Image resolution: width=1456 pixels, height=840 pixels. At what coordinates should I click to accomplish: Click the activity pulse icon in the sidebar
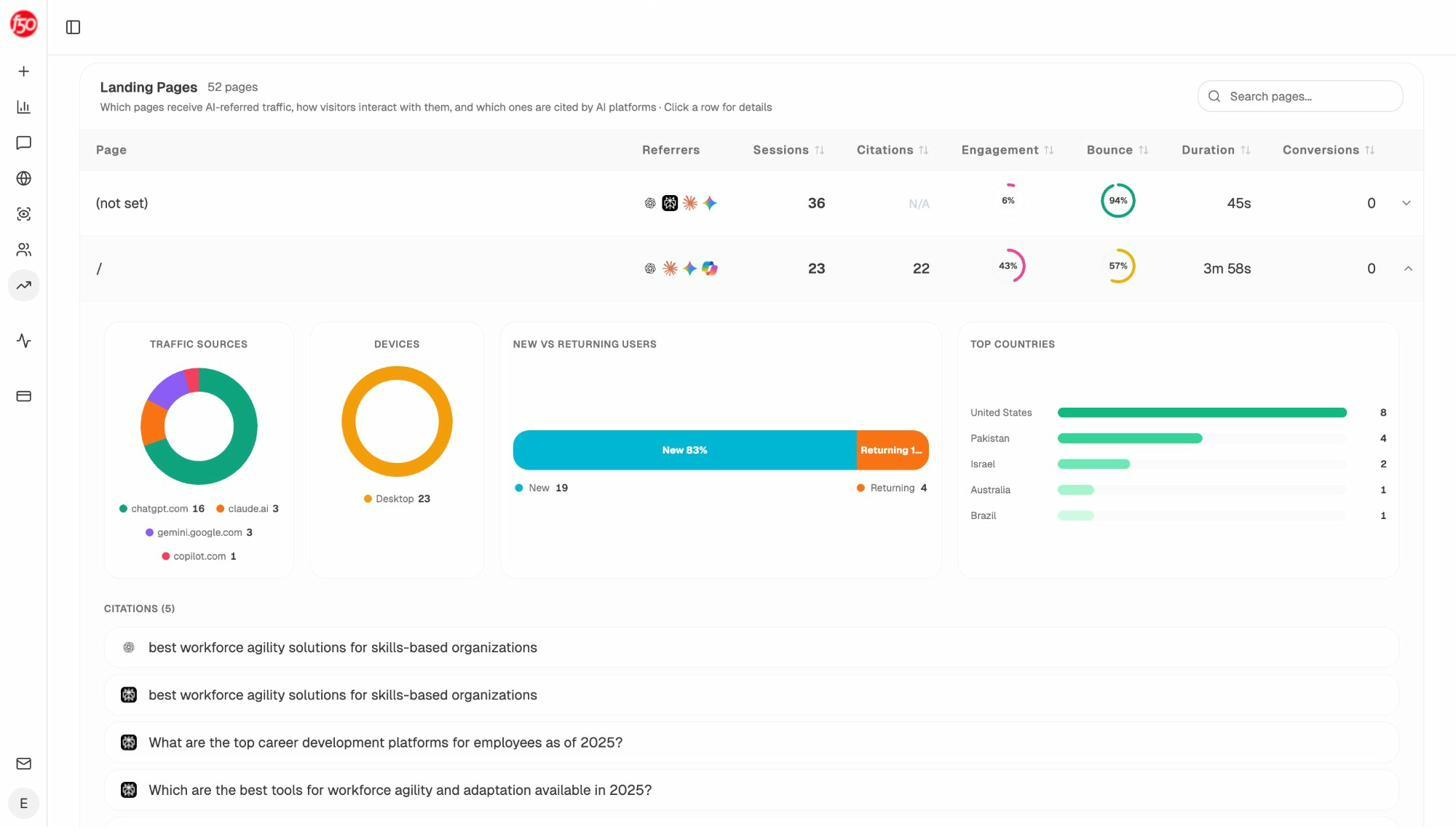pos(23,341)
